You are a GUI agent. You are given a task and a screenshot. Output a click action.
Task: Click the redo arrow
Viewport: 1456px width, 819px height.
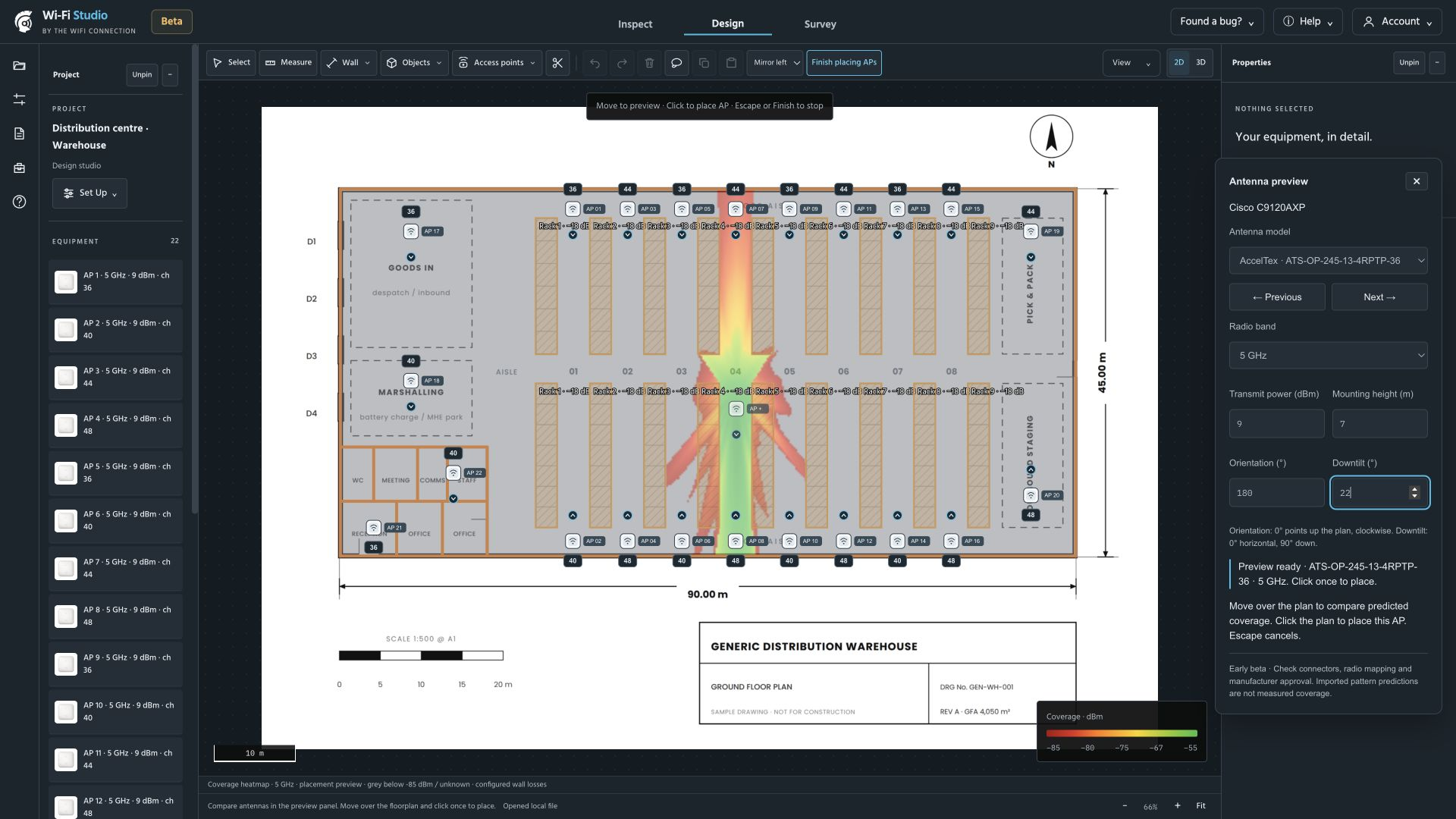point(622,63)
